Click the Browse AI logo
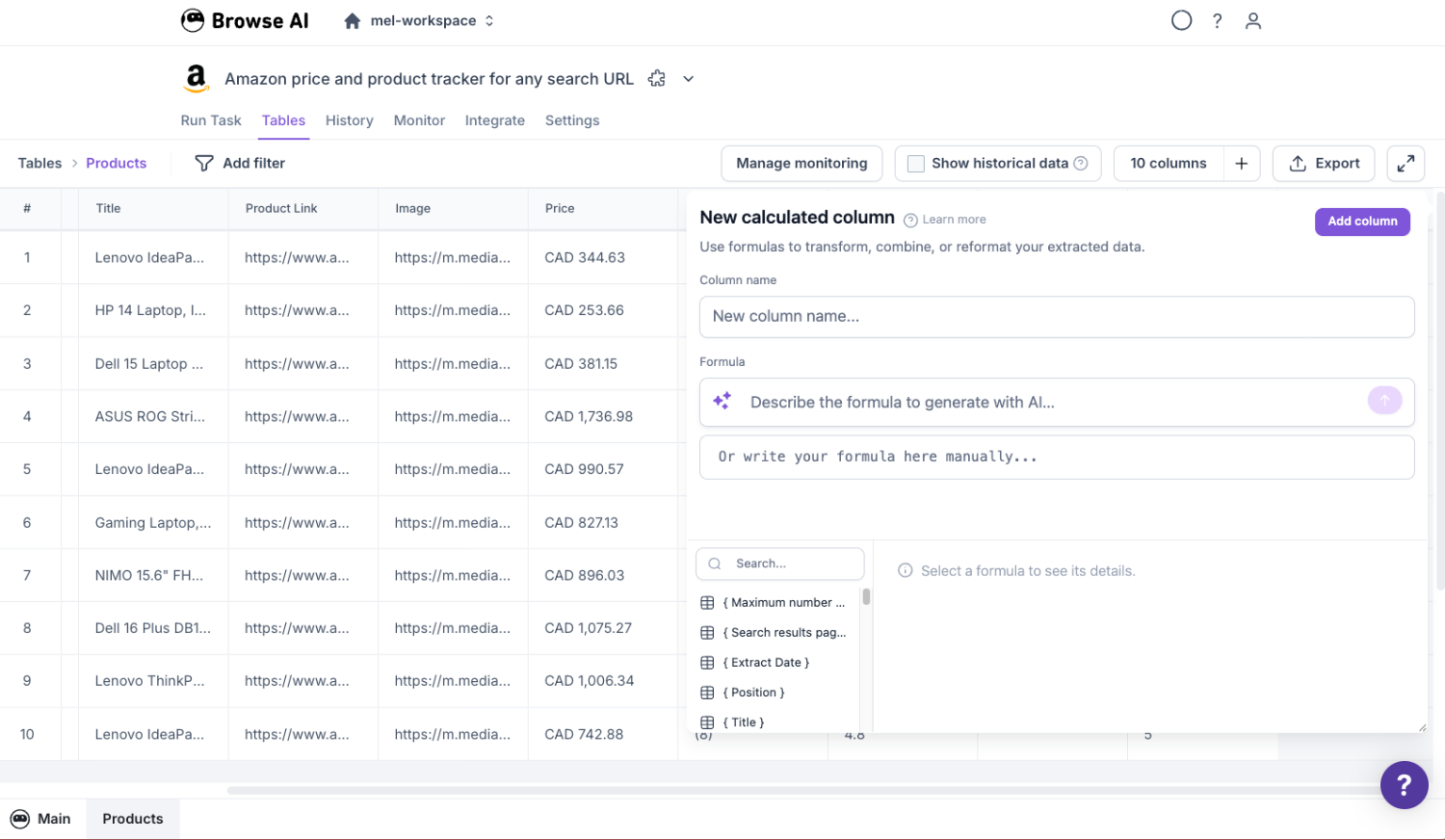Image resolution: width=1445 pixels, height=840 pixels. [x=245, y=20]
